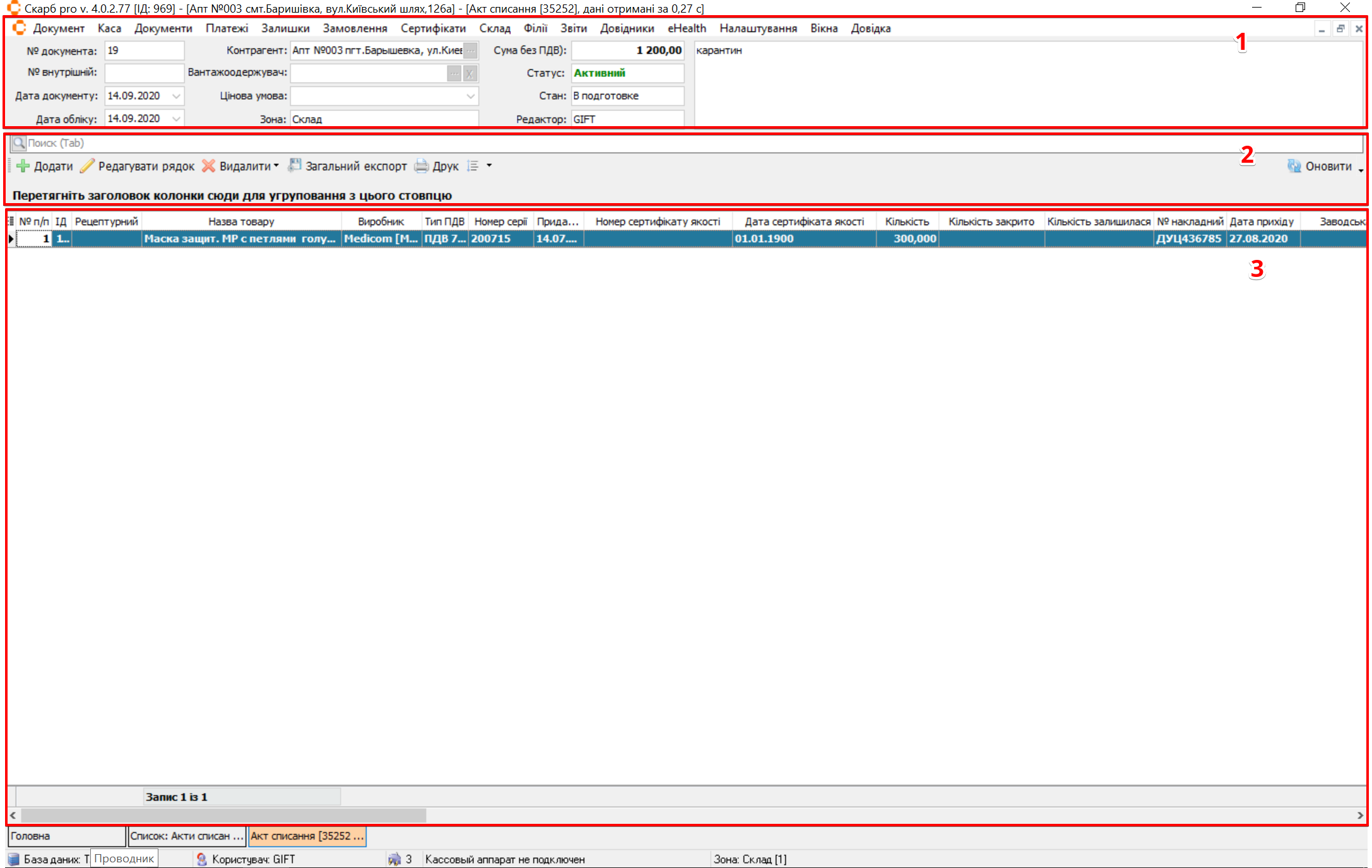Click the search magnifier icon
Viewport: 1372px width, 868px height.
(x=19, y=143)
